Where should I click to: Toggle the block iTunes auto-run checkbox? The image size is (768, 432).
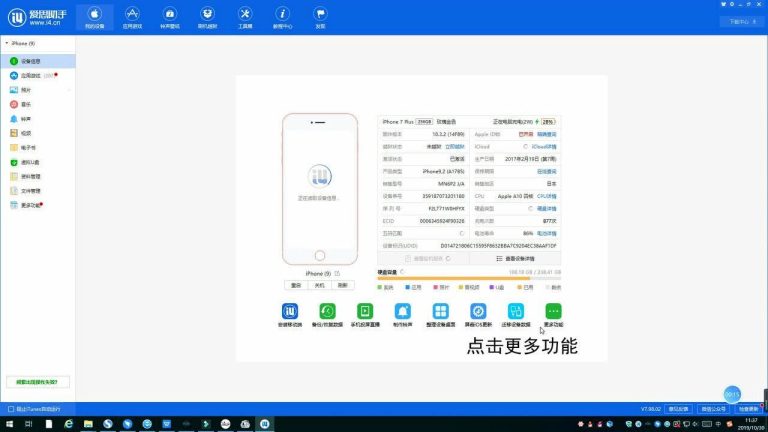pyautogui.click(x=11, y=409)
